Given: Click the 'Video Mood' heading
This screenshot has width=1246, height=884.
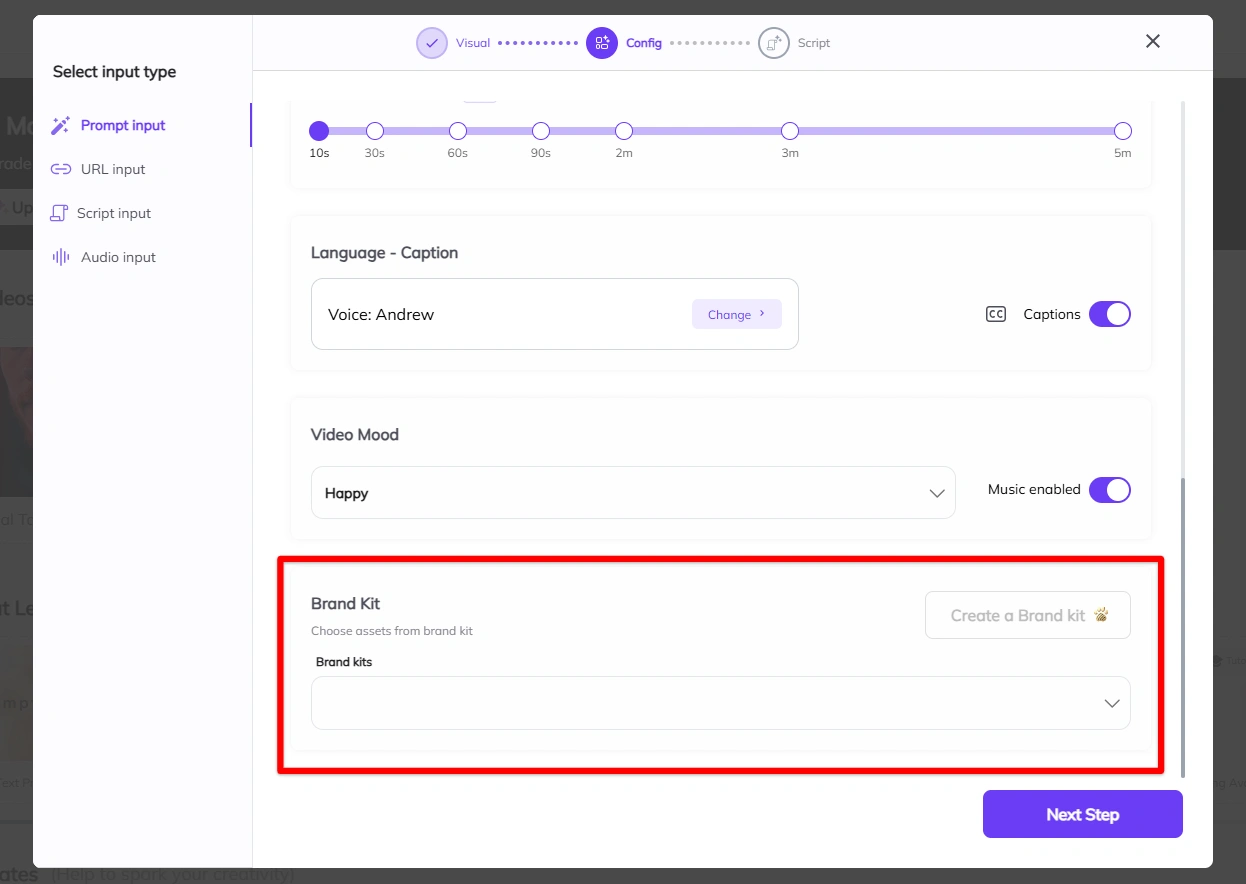Looking at the screenshot, I should [355, 435].
